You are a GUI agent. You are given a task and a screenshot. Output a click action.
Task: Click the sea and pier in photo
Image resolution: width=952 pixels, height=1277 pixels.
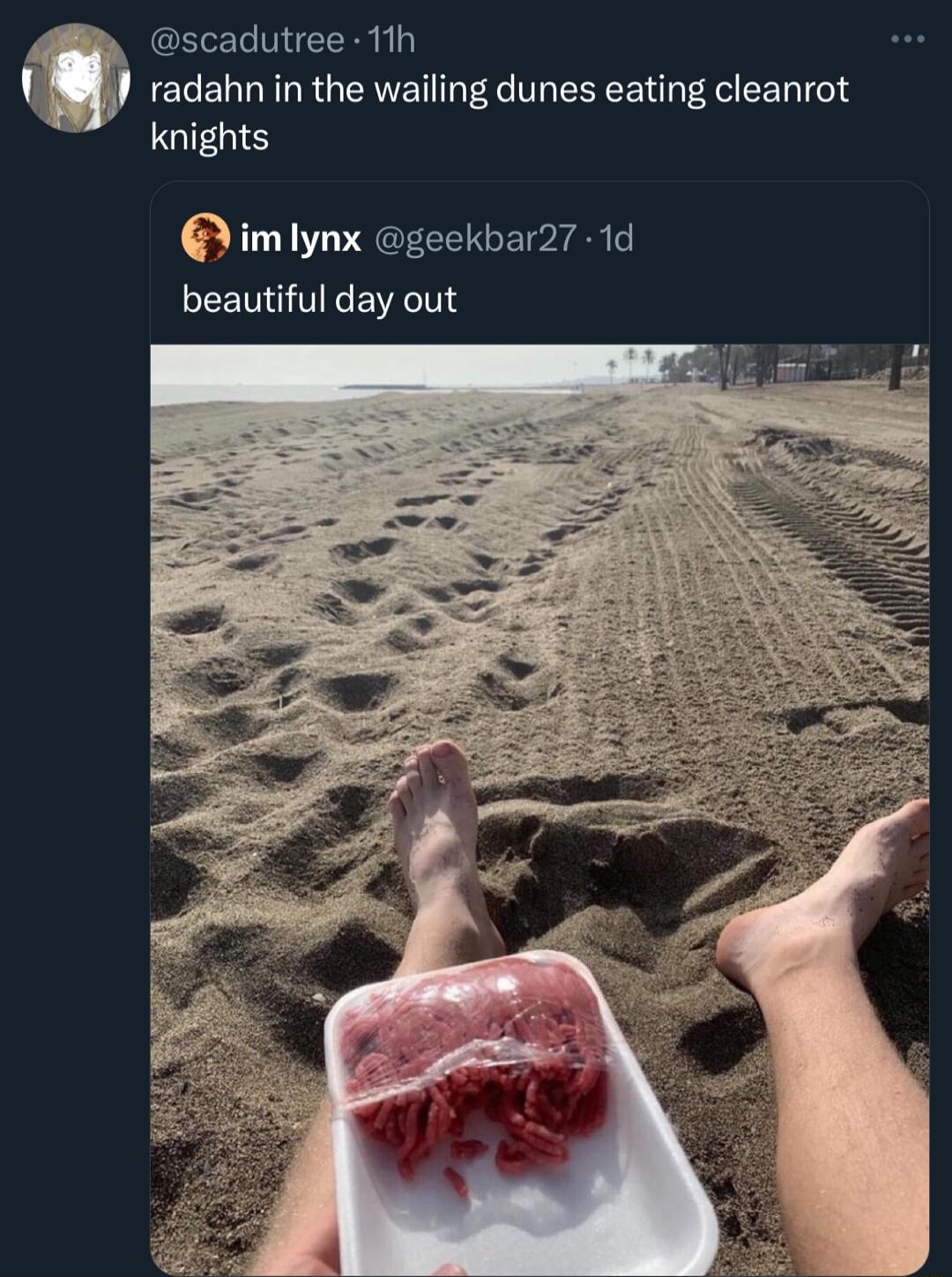(x=353, y=390)
